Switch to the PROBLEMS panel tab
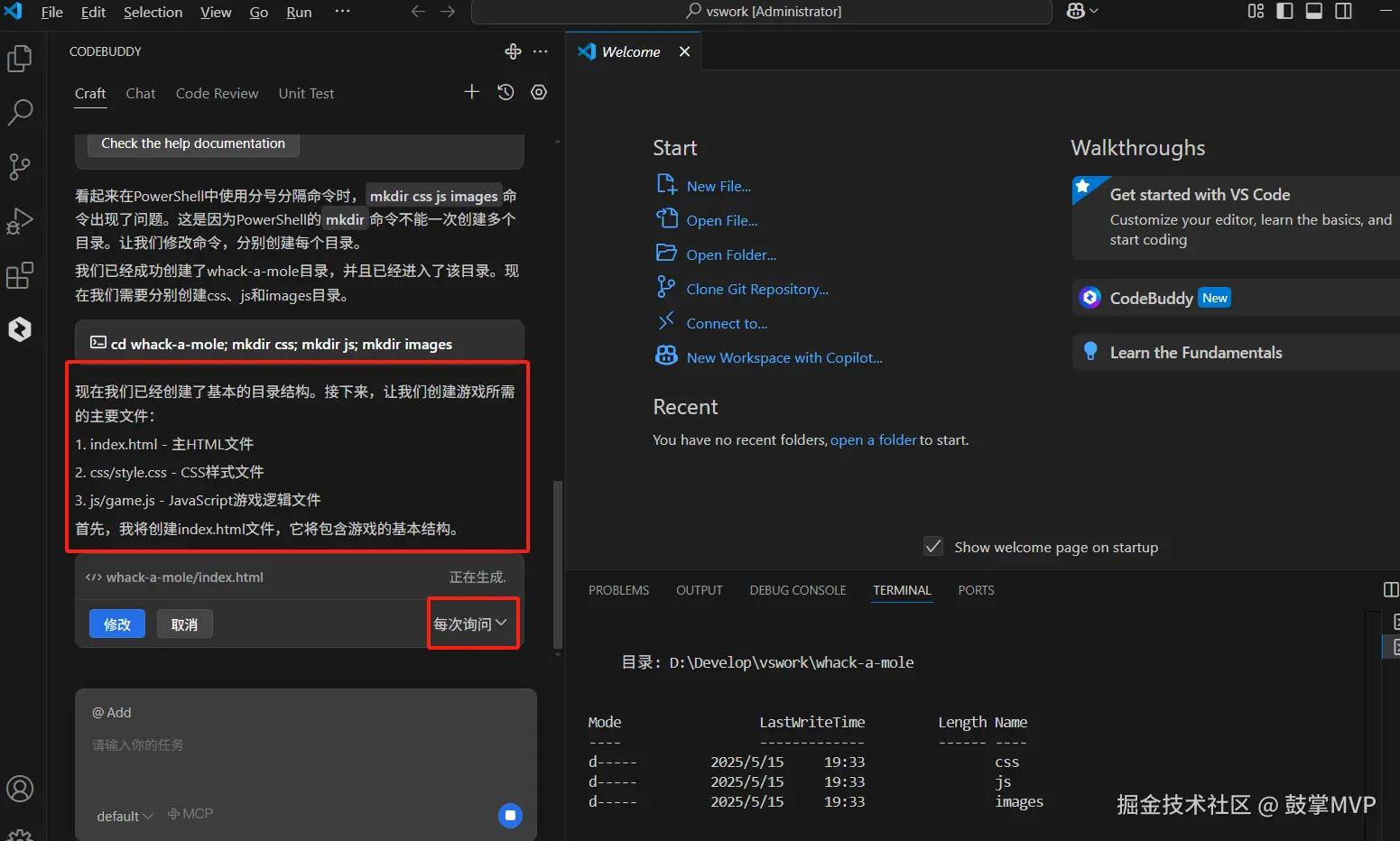1400x841 pixels. (x=619, y=590)
